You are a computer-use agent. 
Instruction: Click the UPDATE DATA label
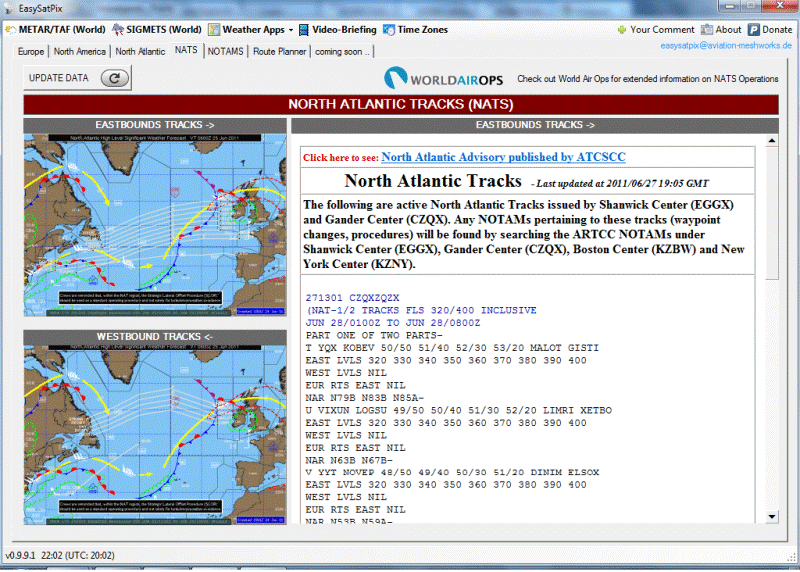click(58, 78)
